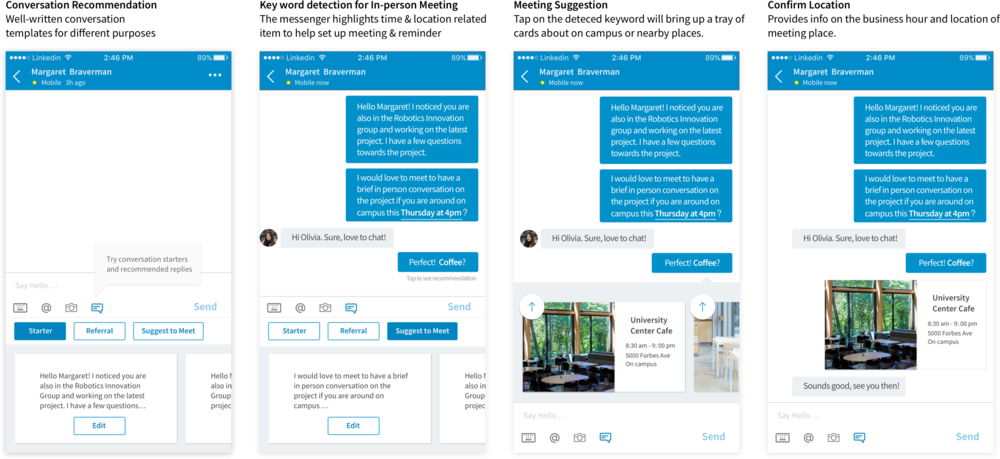Tap keyboard icon on Confirm Location screen
Screen dimensions: 1000x459
(x=782, y=437)
